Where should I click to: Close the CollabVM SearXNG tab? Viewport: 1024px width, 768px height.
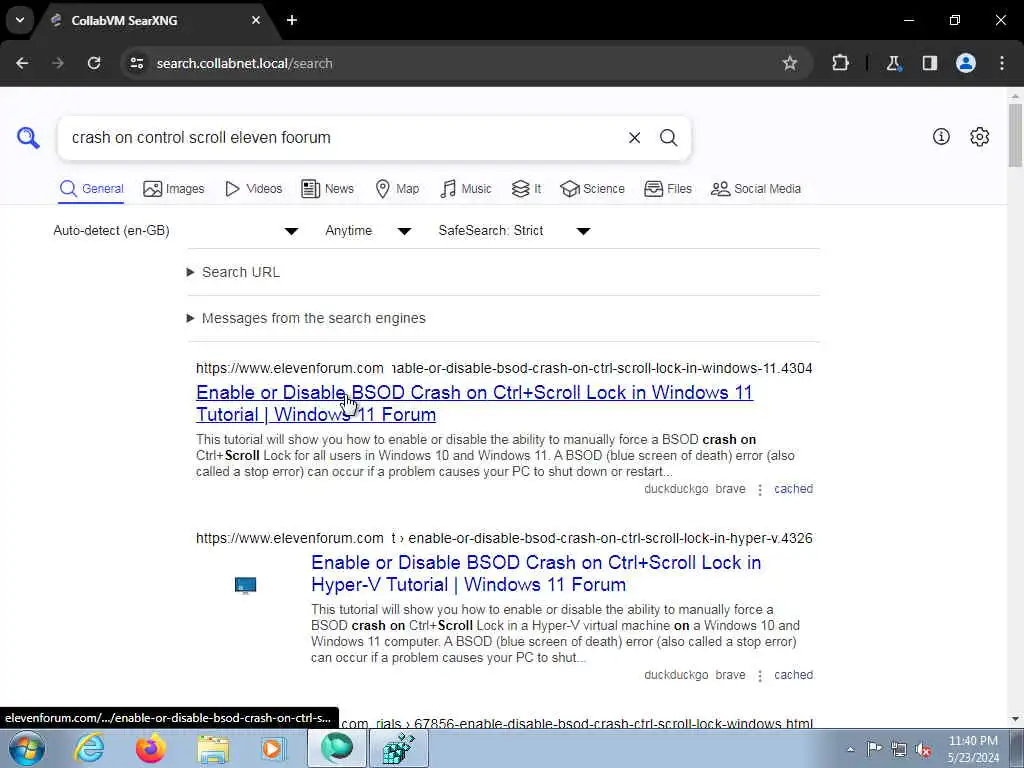click(256, 20)
